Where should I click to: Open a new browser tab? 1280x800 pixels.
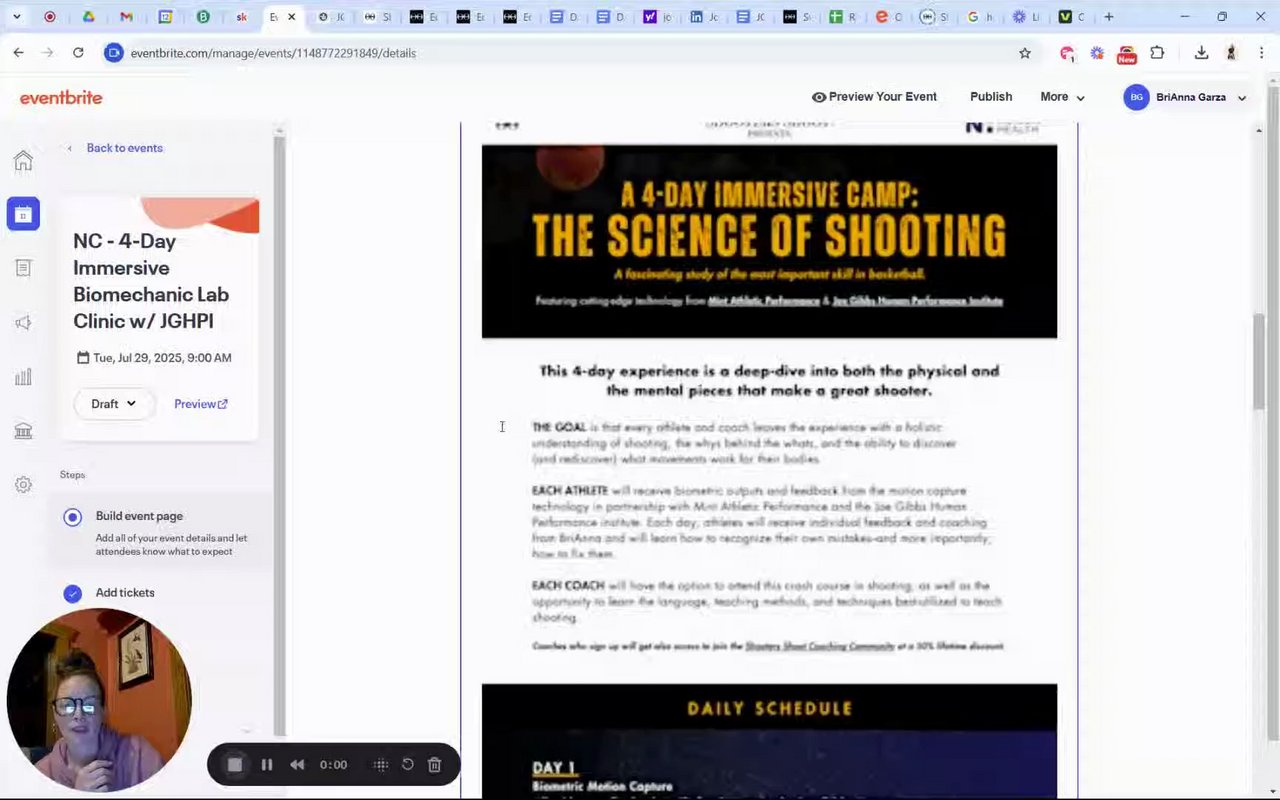pos(1108,17)
